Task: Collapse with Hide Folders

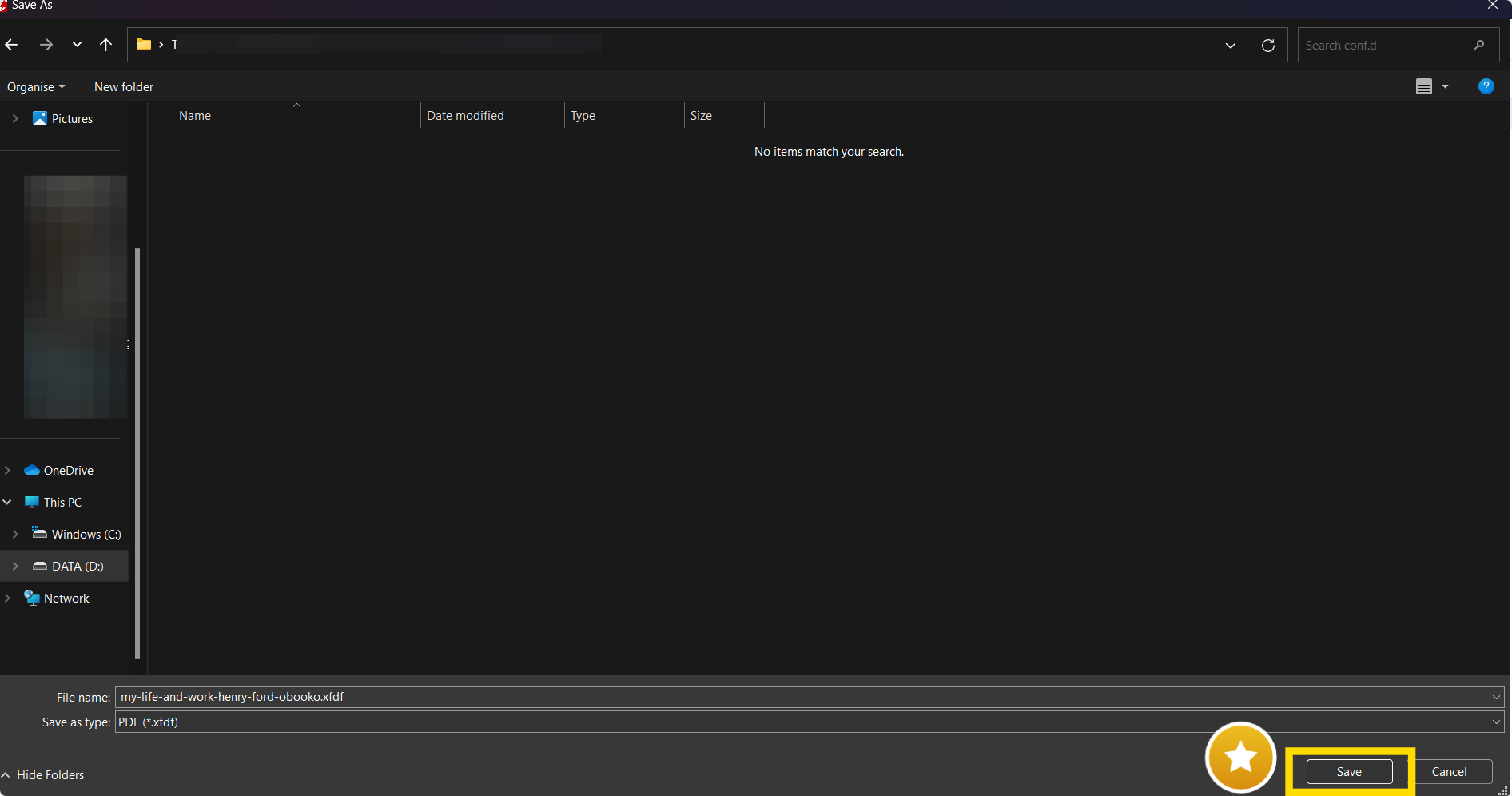Action: [42, 775]
